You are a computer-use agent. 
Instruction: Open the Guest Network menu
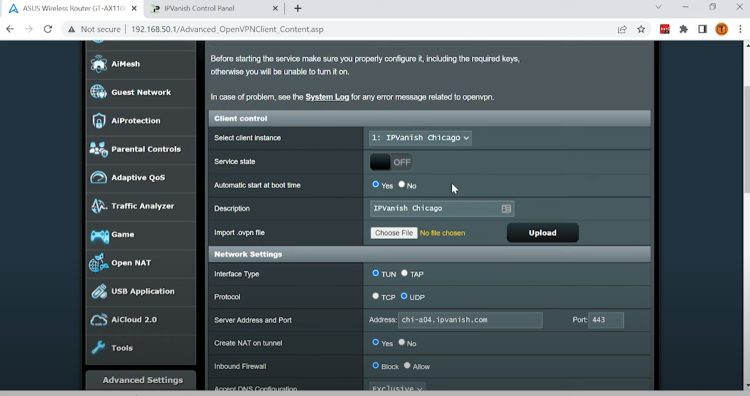point(141,92)
